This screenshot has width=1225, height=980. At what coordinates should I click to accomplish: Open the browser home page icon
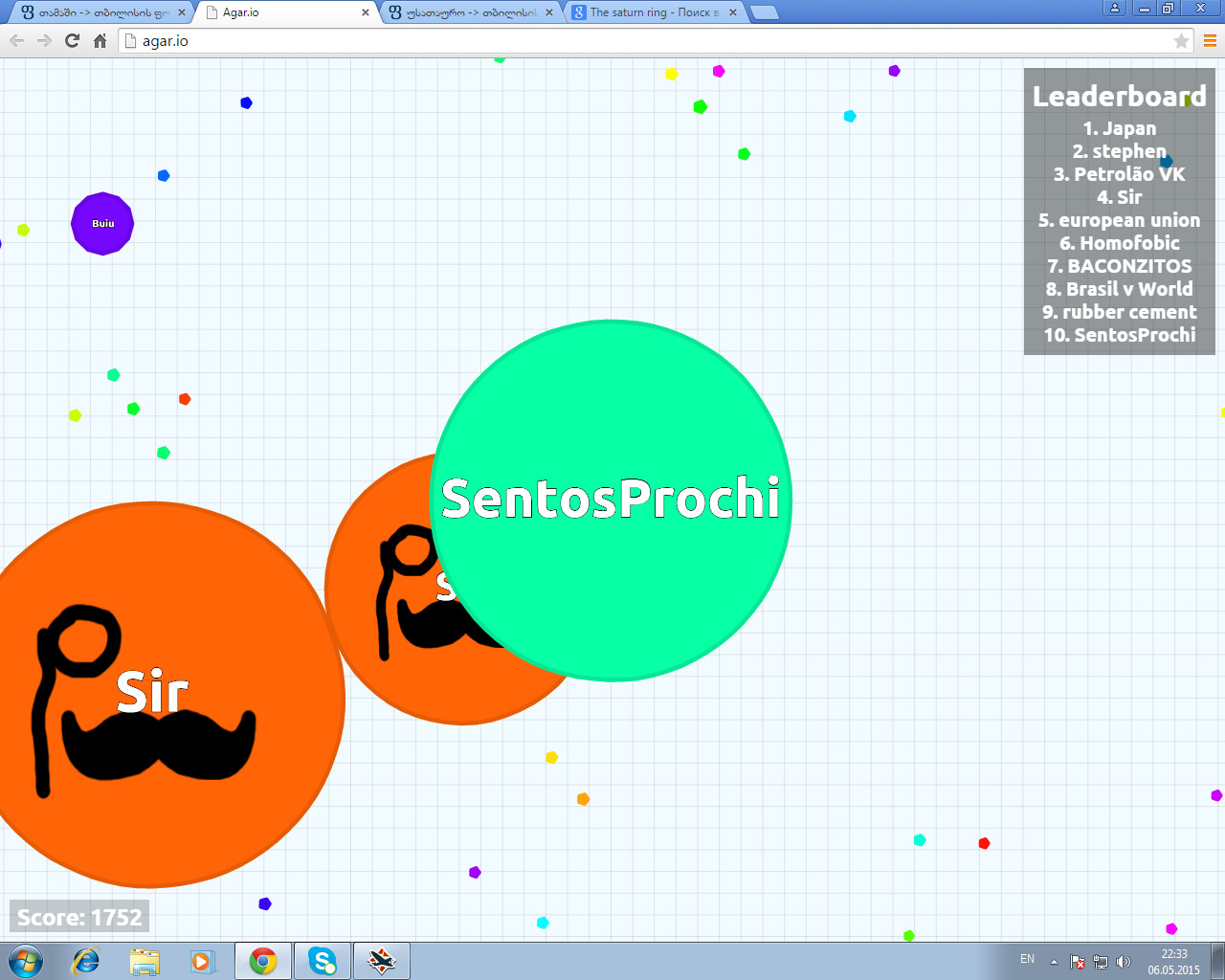pyautogui.click(x=100, y=40)
